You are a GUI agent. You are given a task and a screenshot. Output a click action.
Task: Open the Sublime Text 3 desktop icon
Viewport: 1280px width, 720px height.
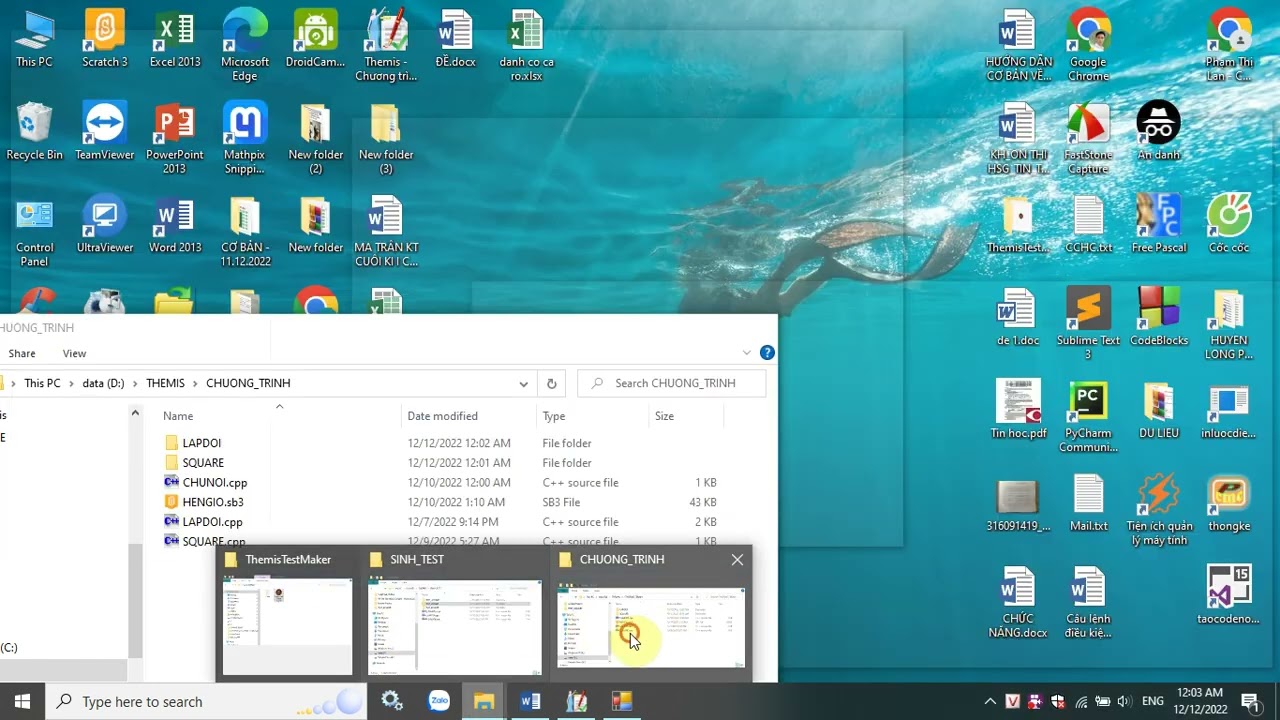coord(1088,324)
